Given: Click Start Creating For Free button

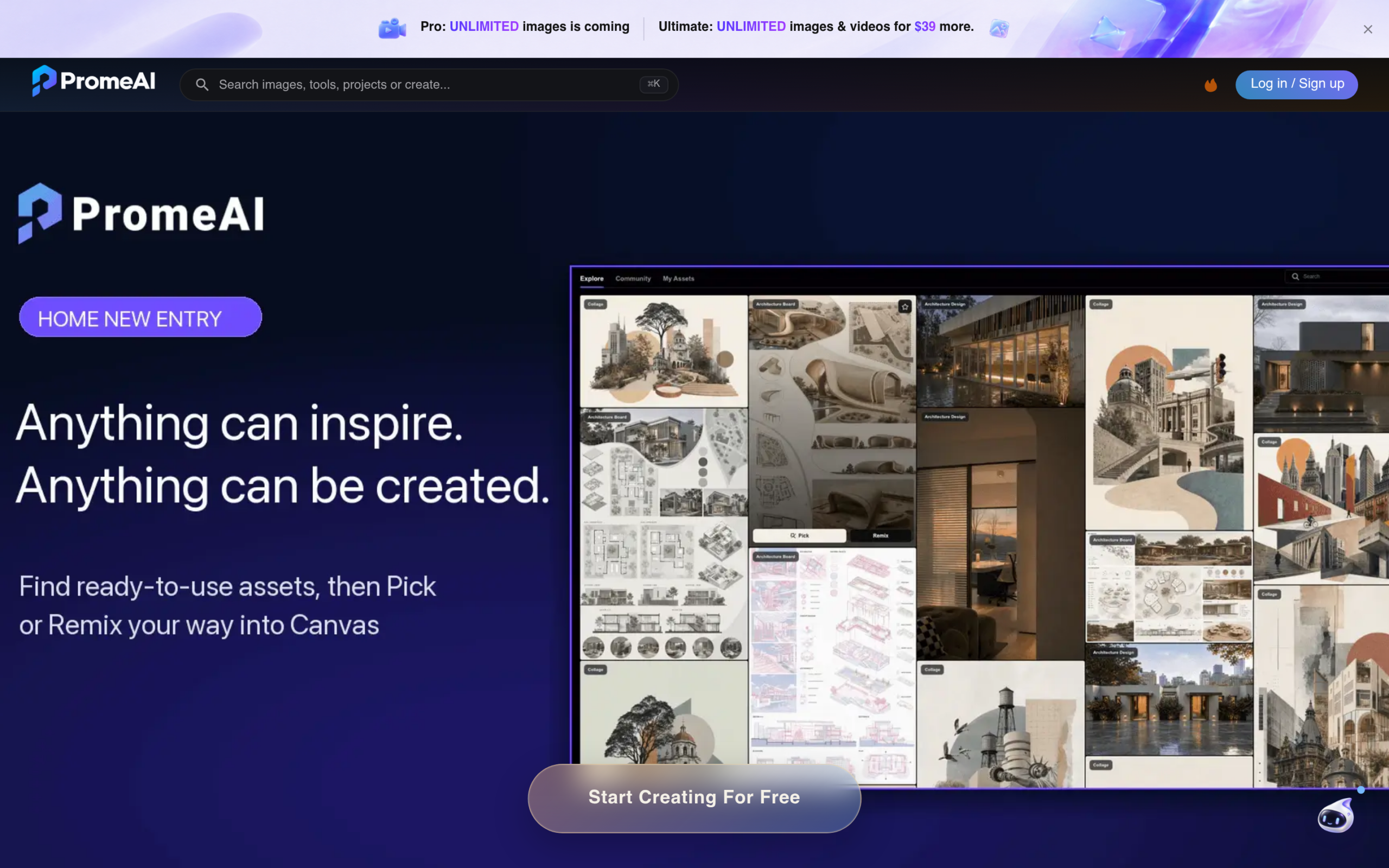Looking at the screenshot, I should (x=694, y=797).
